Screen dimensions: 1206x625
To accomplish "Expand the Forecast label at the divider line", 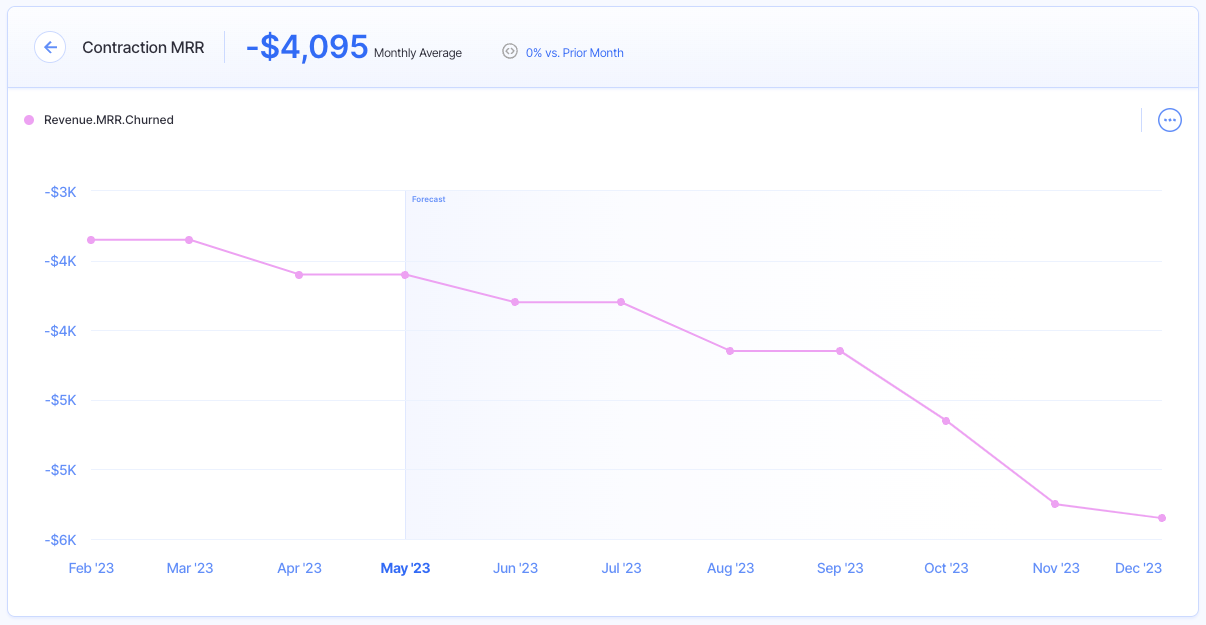I will tap(428, 199).
